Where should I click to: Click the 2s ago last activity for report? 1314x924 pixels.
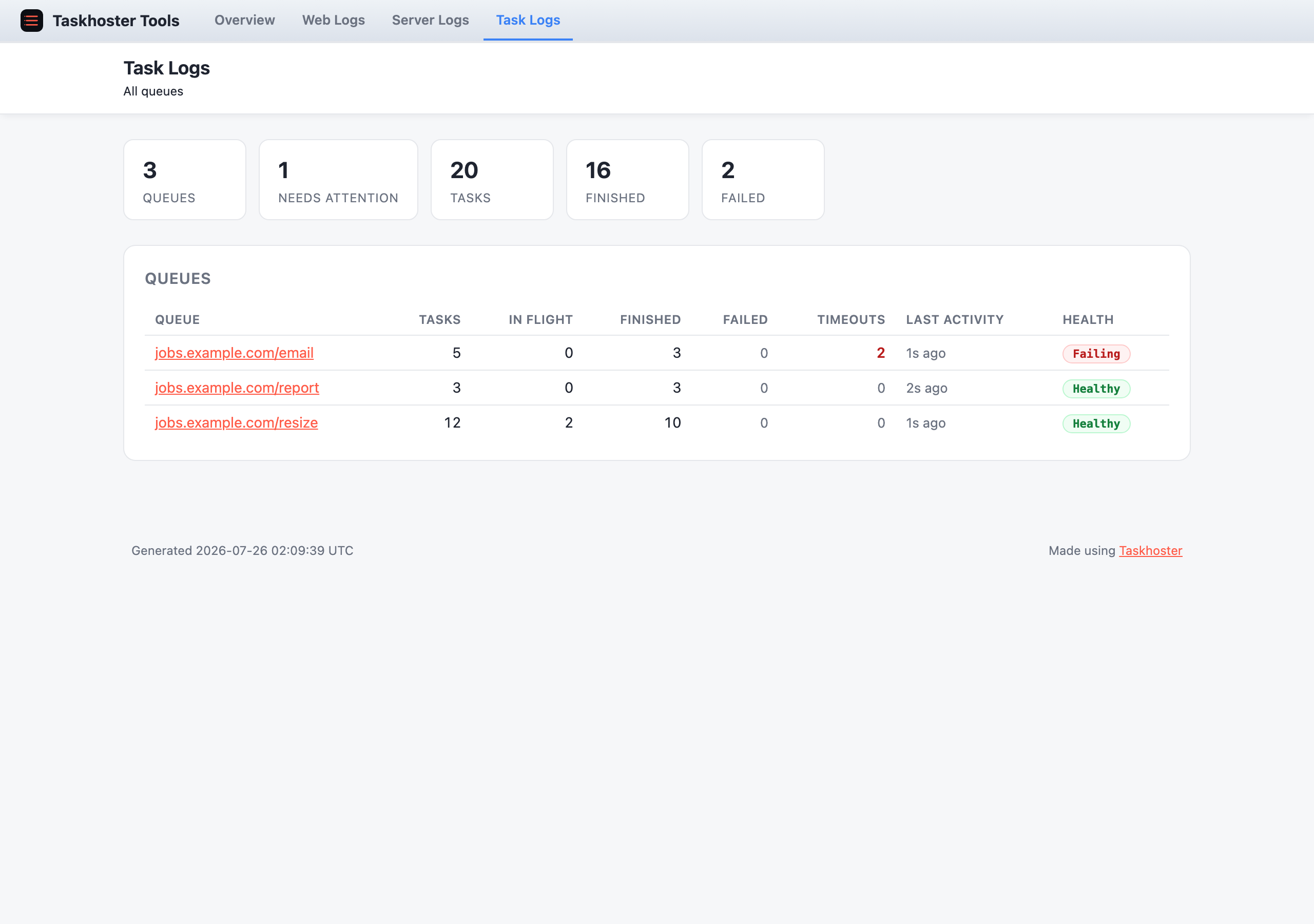point(926,388)
